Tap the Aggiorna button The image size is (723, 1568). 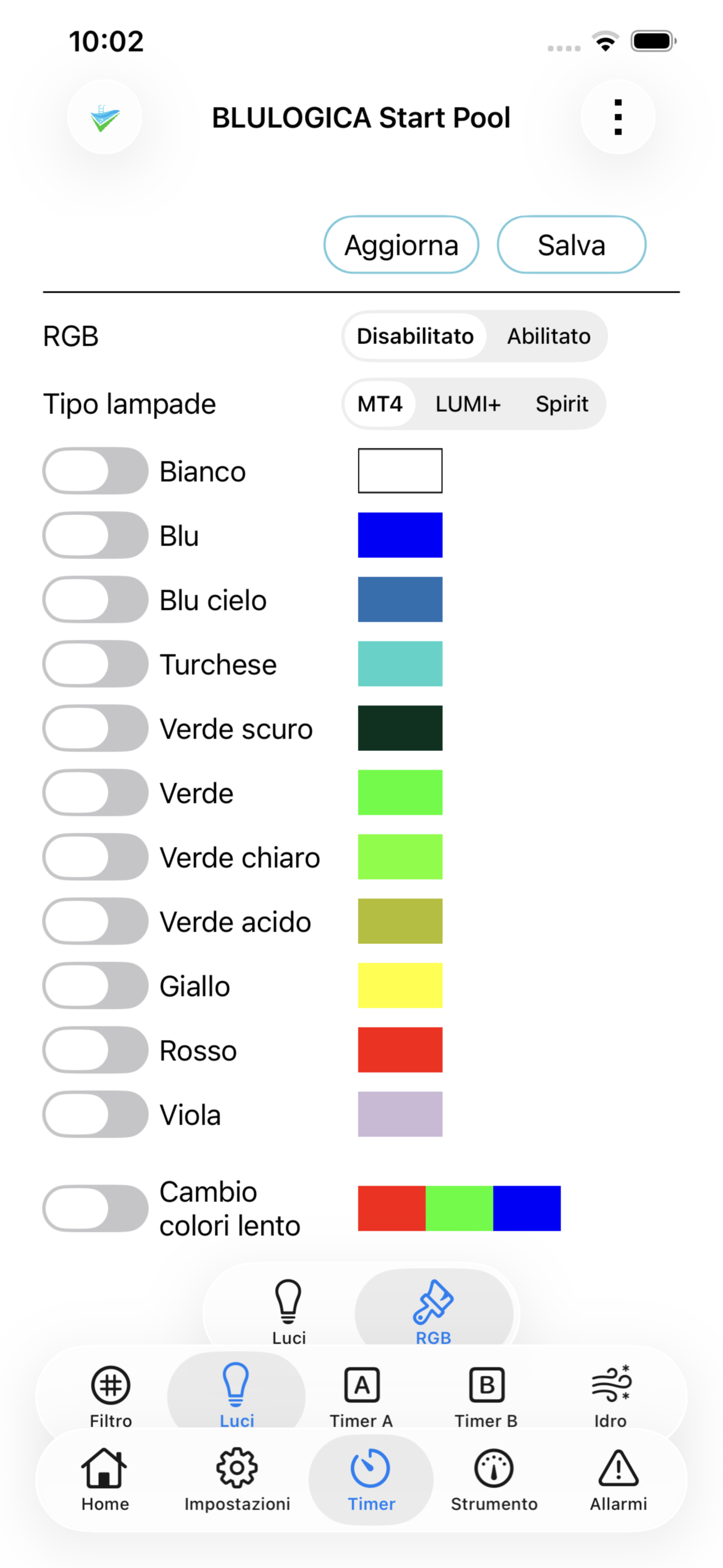tap(401, 245)
